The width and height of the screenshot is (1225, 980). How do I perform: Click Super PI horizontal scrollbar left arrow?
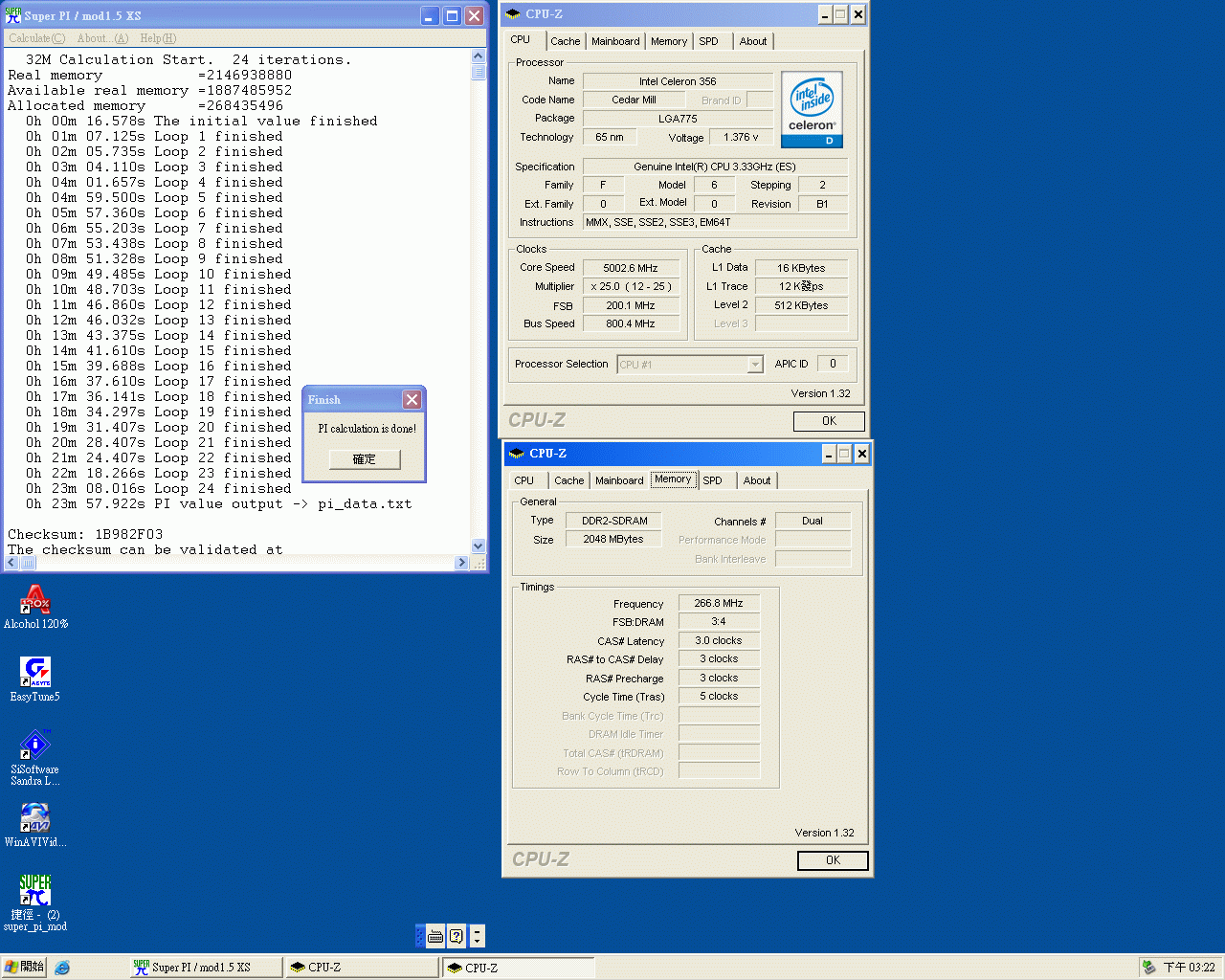tap(11, 563)
